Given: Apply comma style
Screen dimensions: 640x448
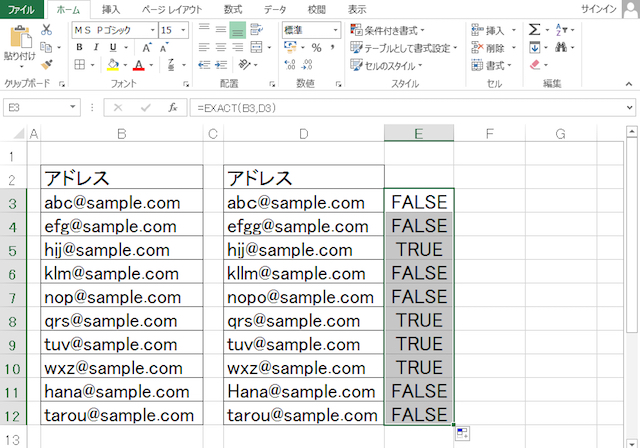Looking at the screenshot, I should pos(333,48).
